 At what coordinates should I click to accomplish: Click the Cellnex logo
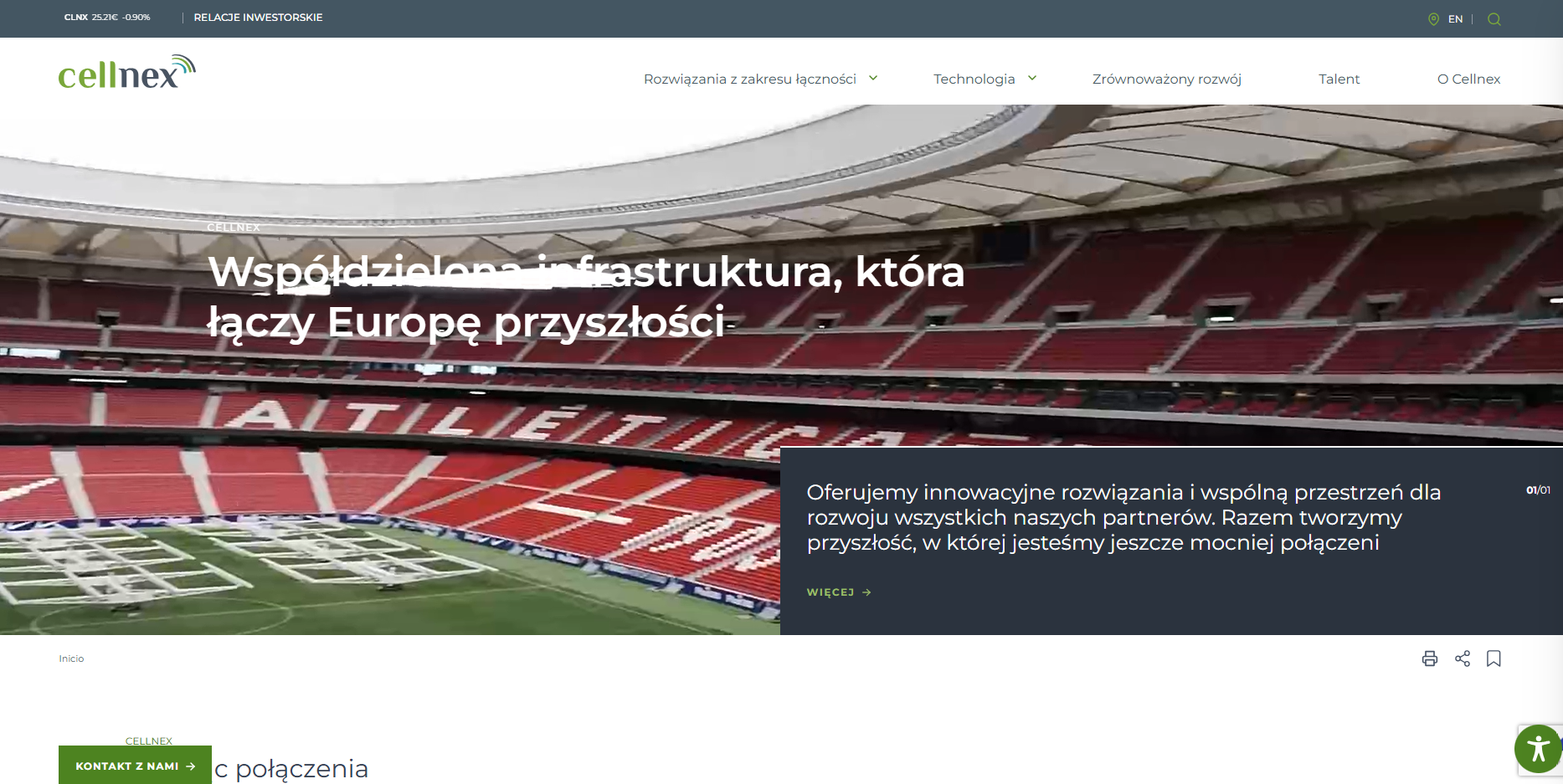tap(126, 72)
